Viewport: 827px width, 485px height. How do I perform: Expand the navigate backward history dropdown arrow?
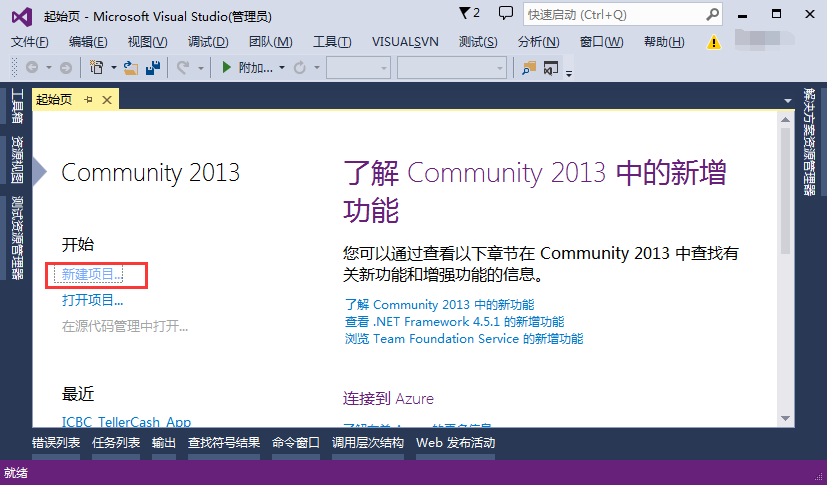coord(49,68)
